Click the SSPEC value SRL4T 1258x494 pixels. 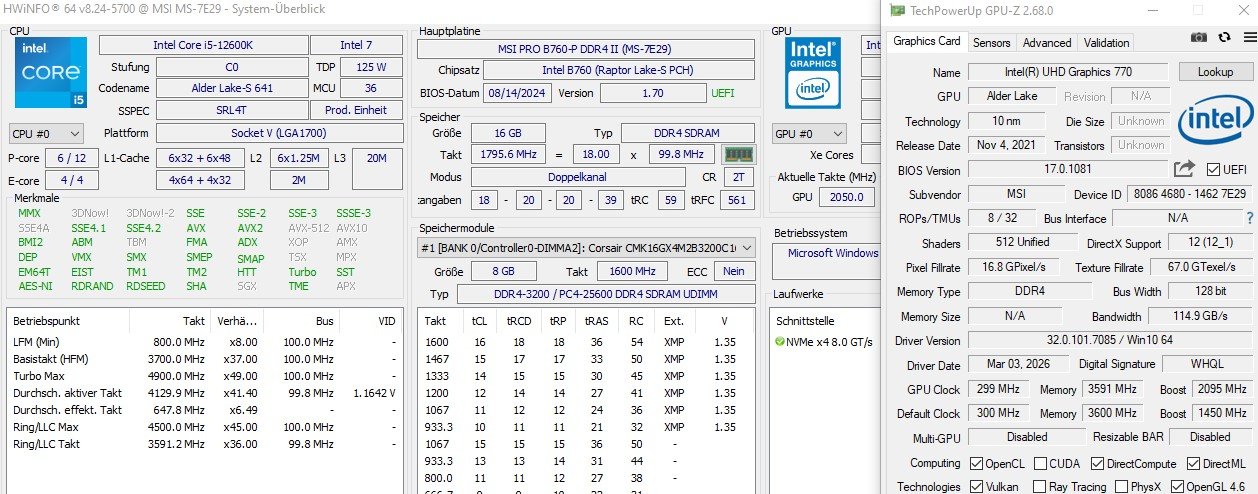[x=231, y=111]
